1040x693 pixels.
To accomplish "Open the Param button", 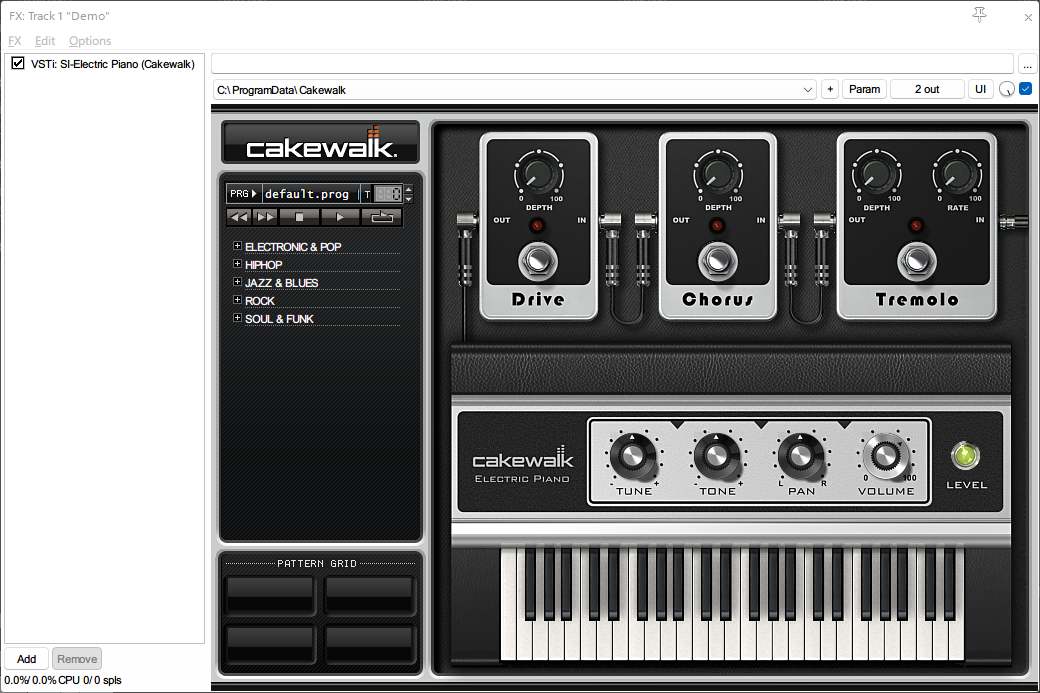I will pos(864,90).
